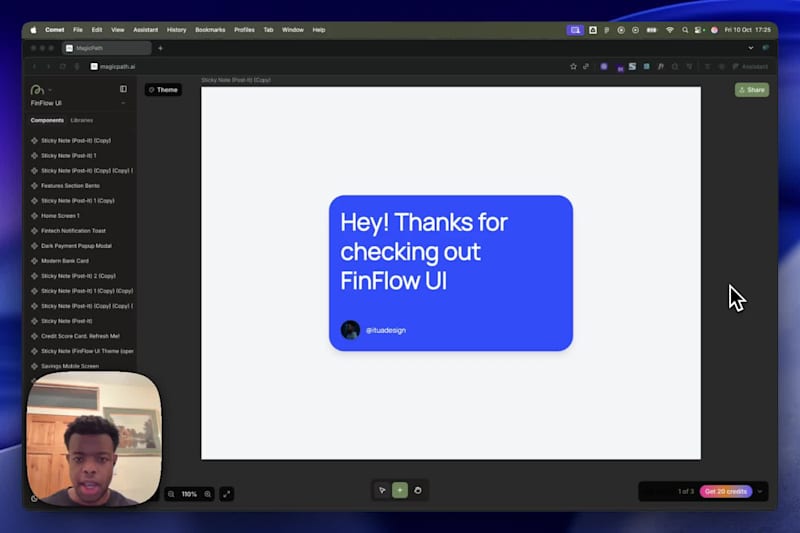
Task: Click the canvas frame title above the artboard
Action: [x=236, y=80]
